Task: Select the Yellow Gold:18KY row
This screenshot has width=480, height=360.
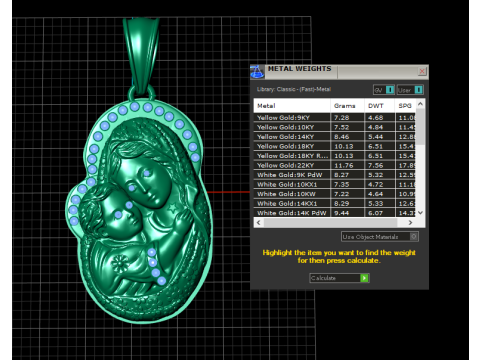Action: pos(335,146)
